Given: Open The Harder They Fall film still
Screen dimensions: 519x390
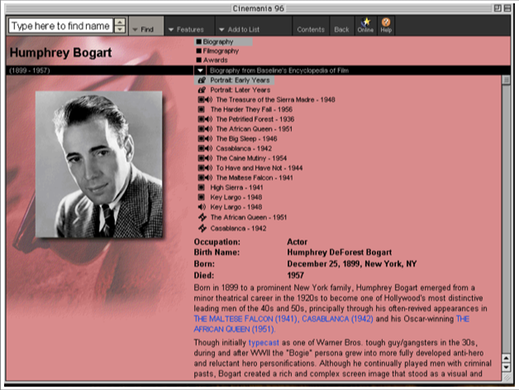Looking at the screenshot, I should [x=201, y=109].
